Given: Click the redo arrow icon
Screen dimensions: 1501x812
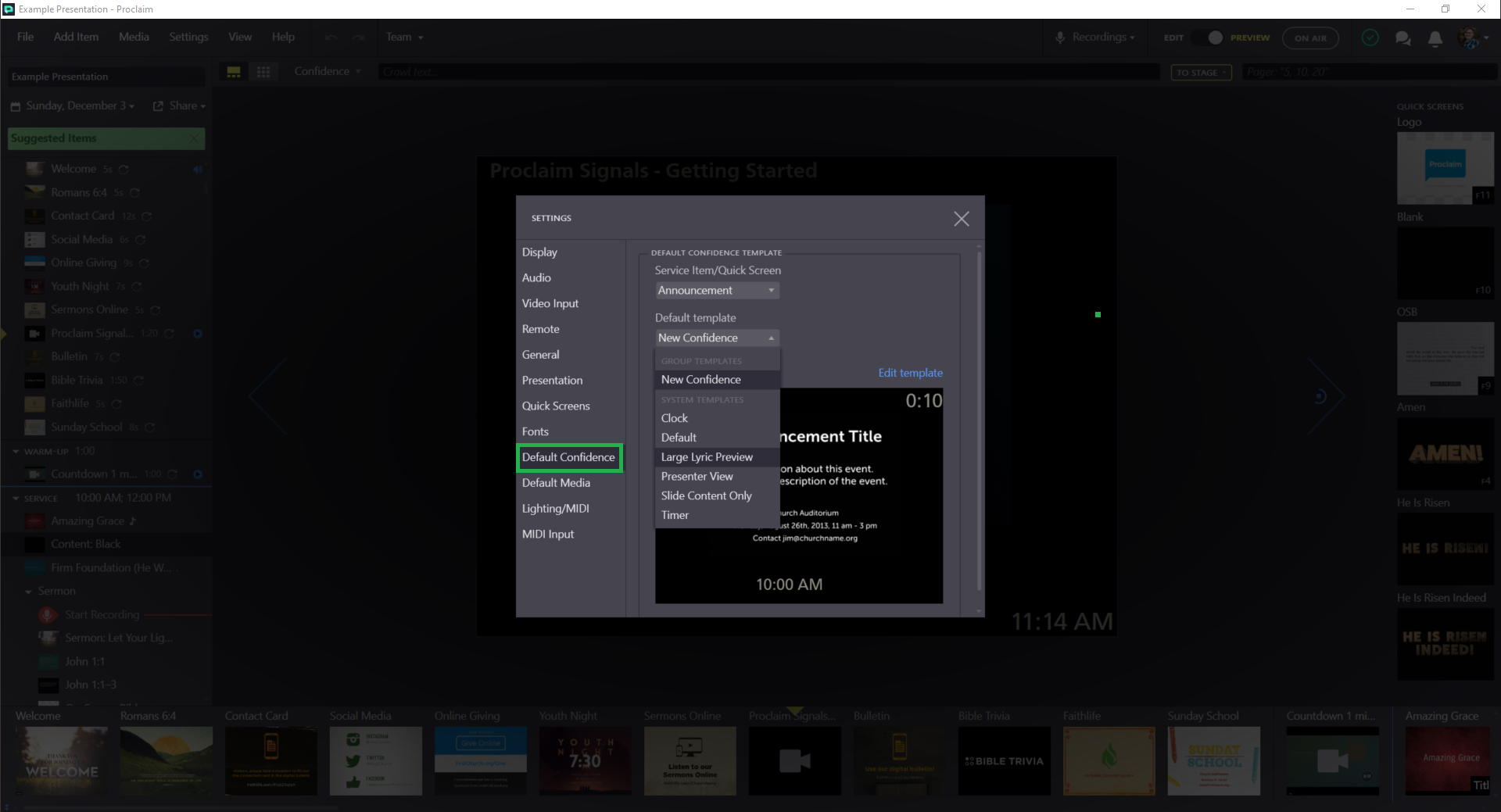Looking at the screenshot, I should coord(358,38).
